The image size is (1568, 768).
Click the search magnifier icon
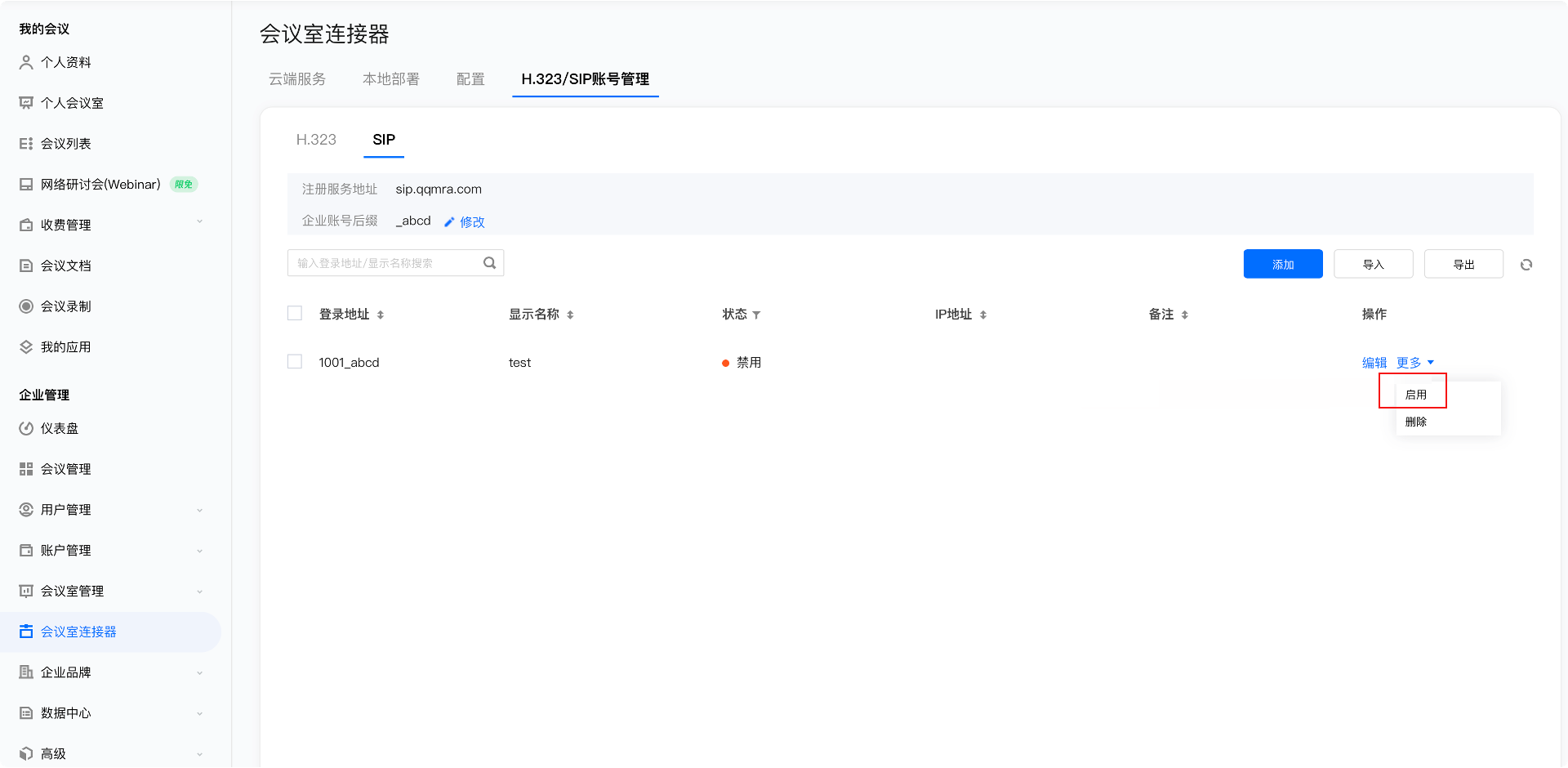[x=490, y=263]
